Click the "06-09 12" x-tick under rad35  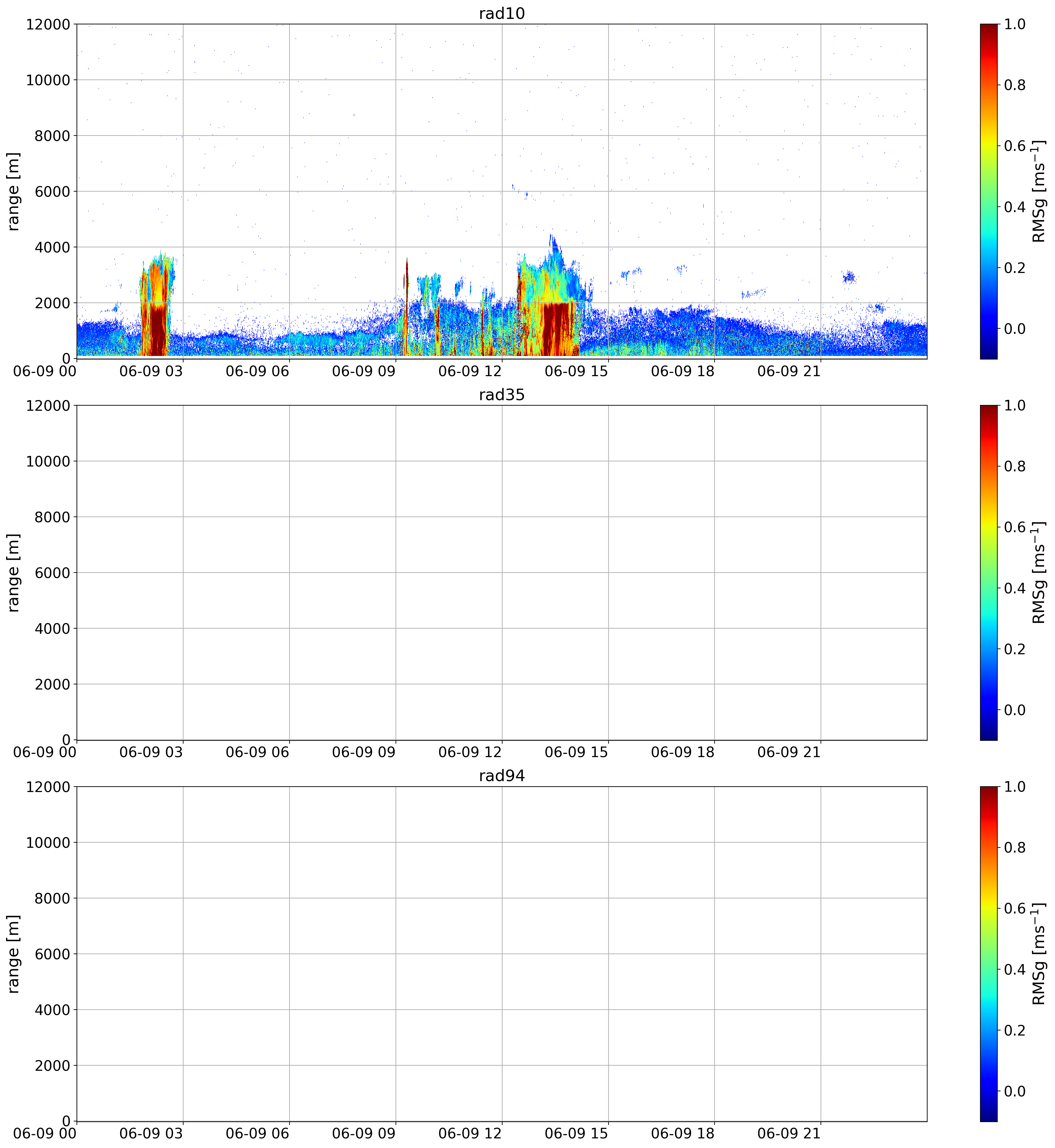(x=470, y=752)
